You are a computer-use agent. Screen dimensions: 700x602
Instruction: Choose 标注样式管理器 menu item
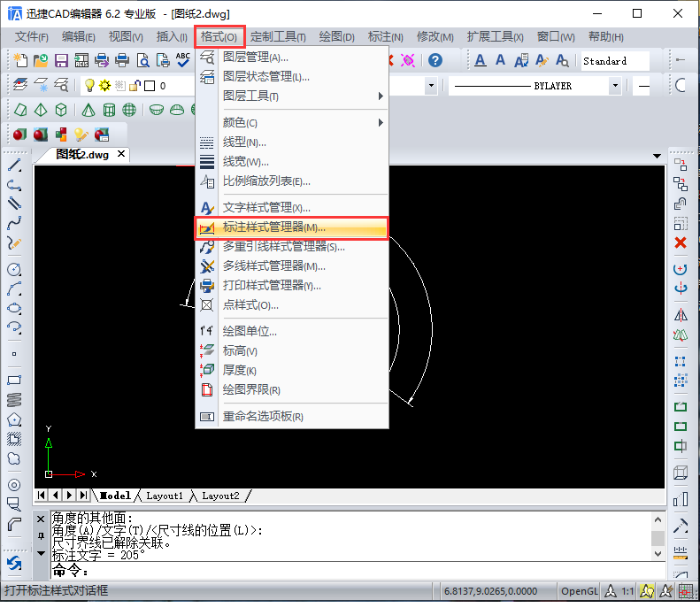[292, 227]
